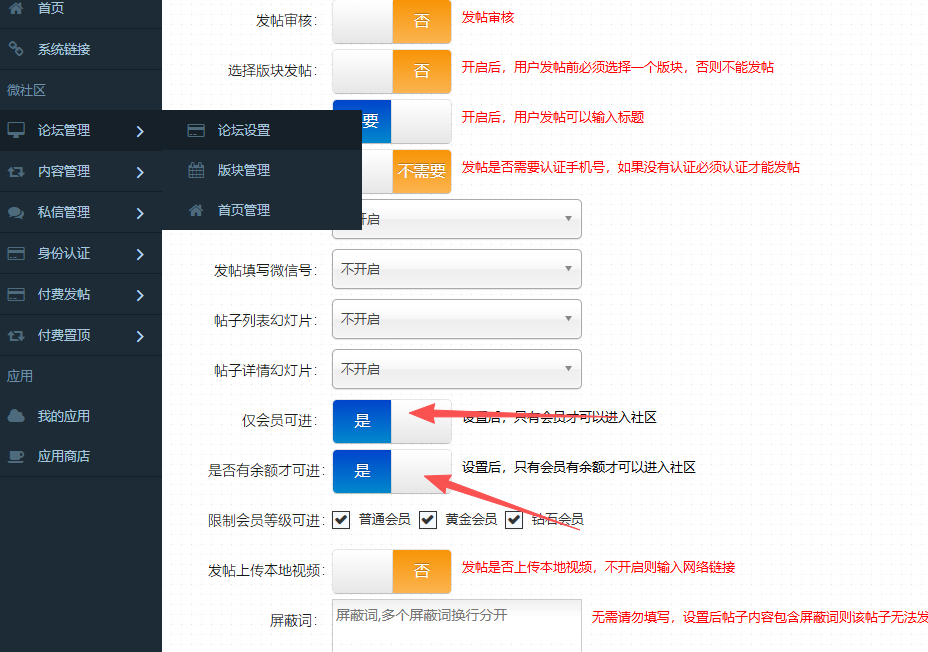
Task: Disable the 仅会员可进 switch
Action: click(x=392, y=421)
